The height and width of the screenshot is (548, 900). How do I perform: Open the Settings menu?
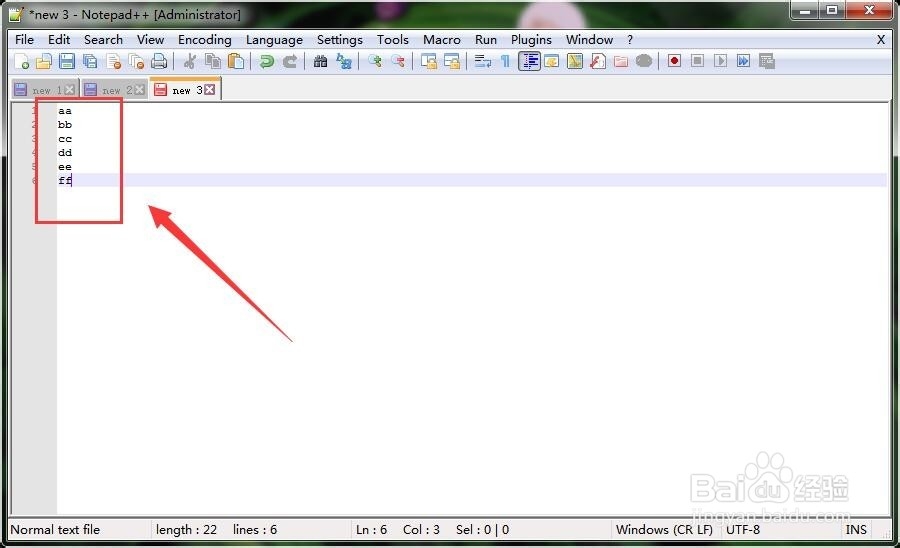coord(340,40)
